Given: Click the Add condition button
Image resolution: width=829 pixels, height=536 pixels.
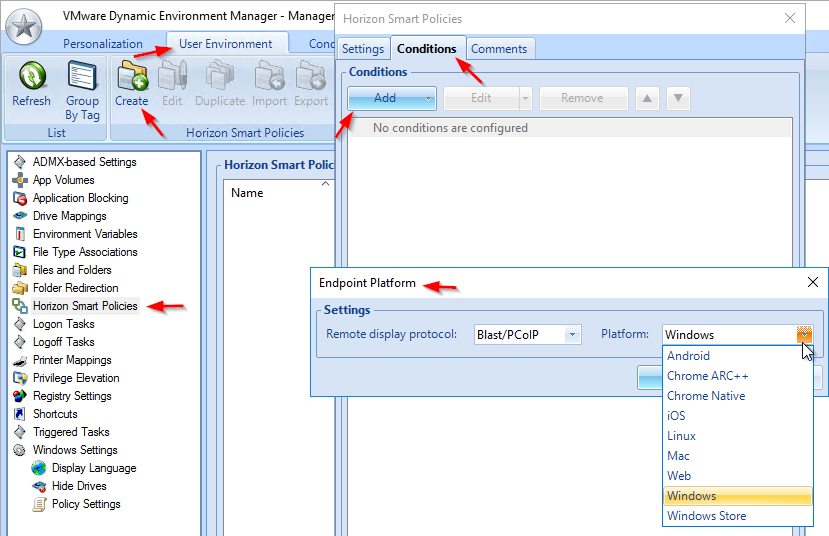Looking at the screenshot, I should (x=391, y=98).
